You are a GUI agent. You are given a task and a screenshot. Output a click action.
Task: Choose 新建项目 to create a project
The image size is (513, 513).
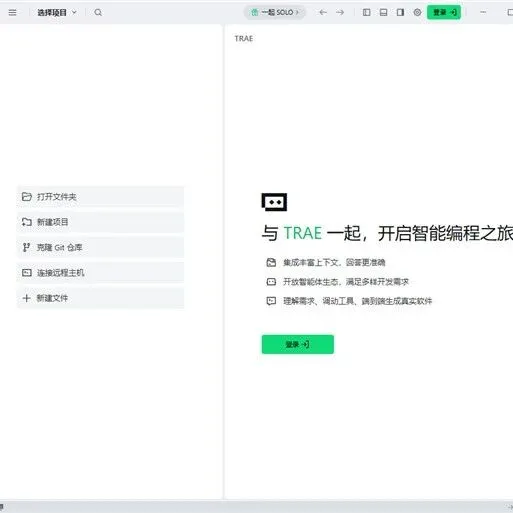coord(100,222)
